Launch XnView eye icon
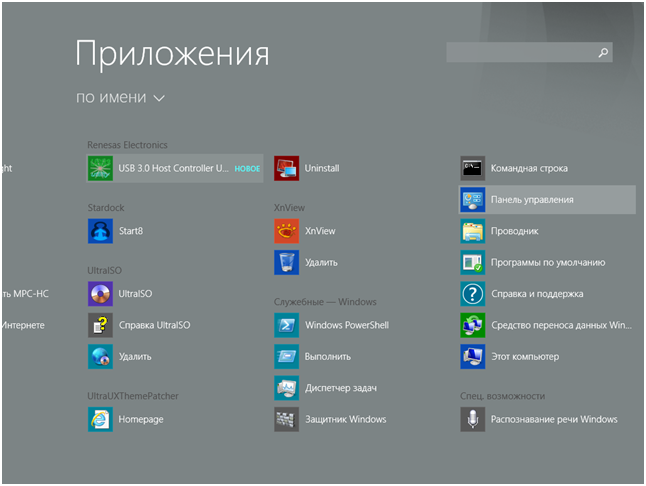 [x=287, y=231]
